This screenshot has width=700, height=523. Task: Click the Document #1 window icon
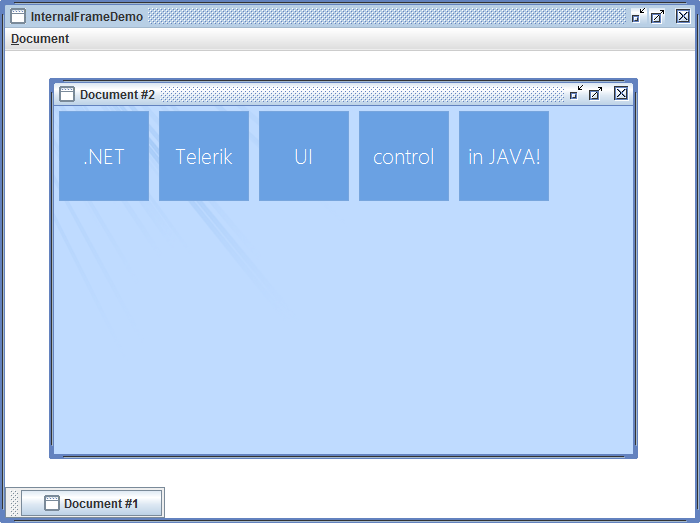click(x=52, y=503)
